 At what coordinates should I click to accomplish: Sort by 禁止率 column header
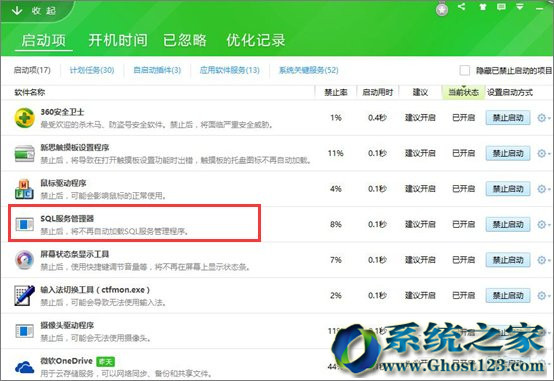click(336, 92)
